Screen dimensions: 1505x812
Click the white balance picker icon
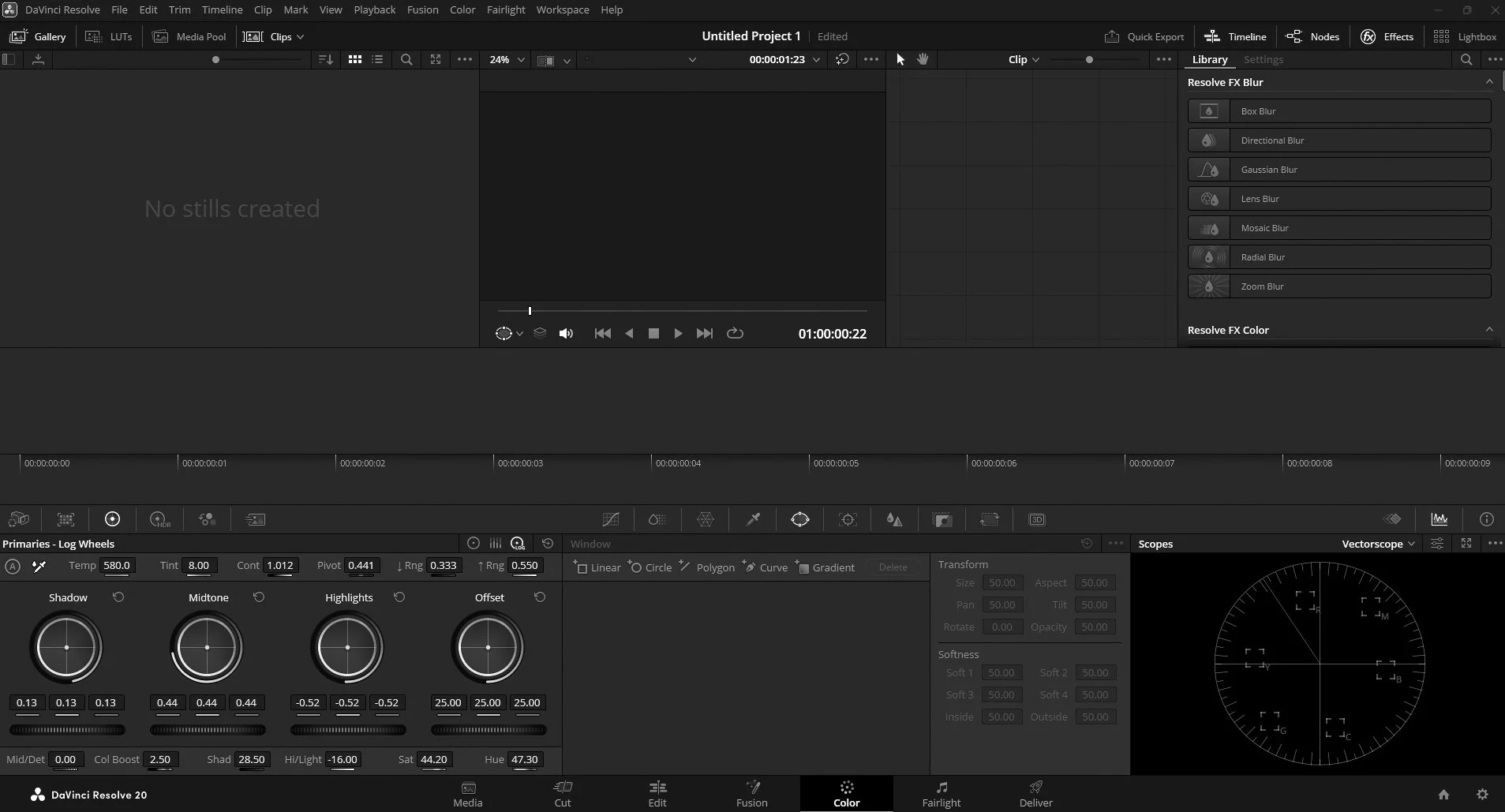(x=39, y=566)
